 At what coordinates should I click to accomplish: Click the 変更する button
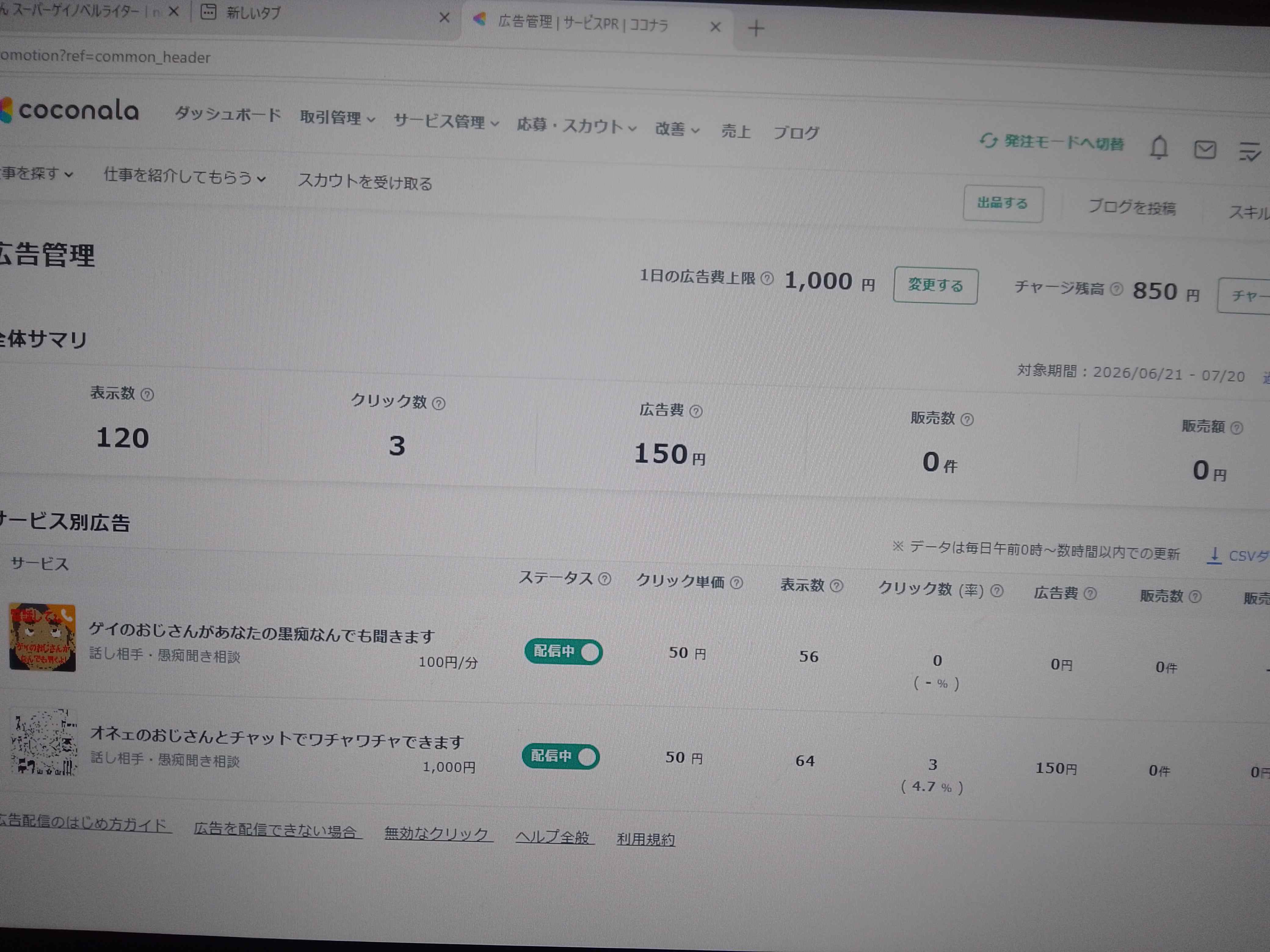[x=935, y=285]
